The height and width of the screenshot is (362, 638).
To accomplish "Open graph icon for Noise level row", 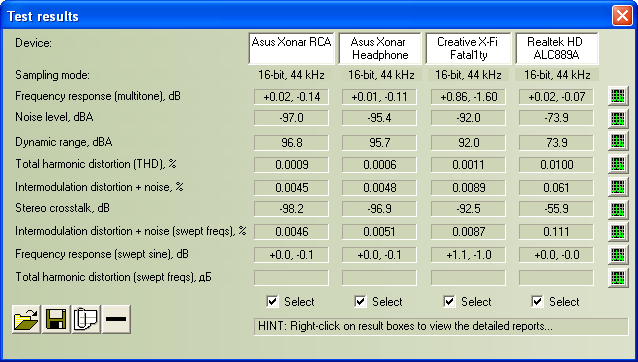I will (x=618, y=118).
